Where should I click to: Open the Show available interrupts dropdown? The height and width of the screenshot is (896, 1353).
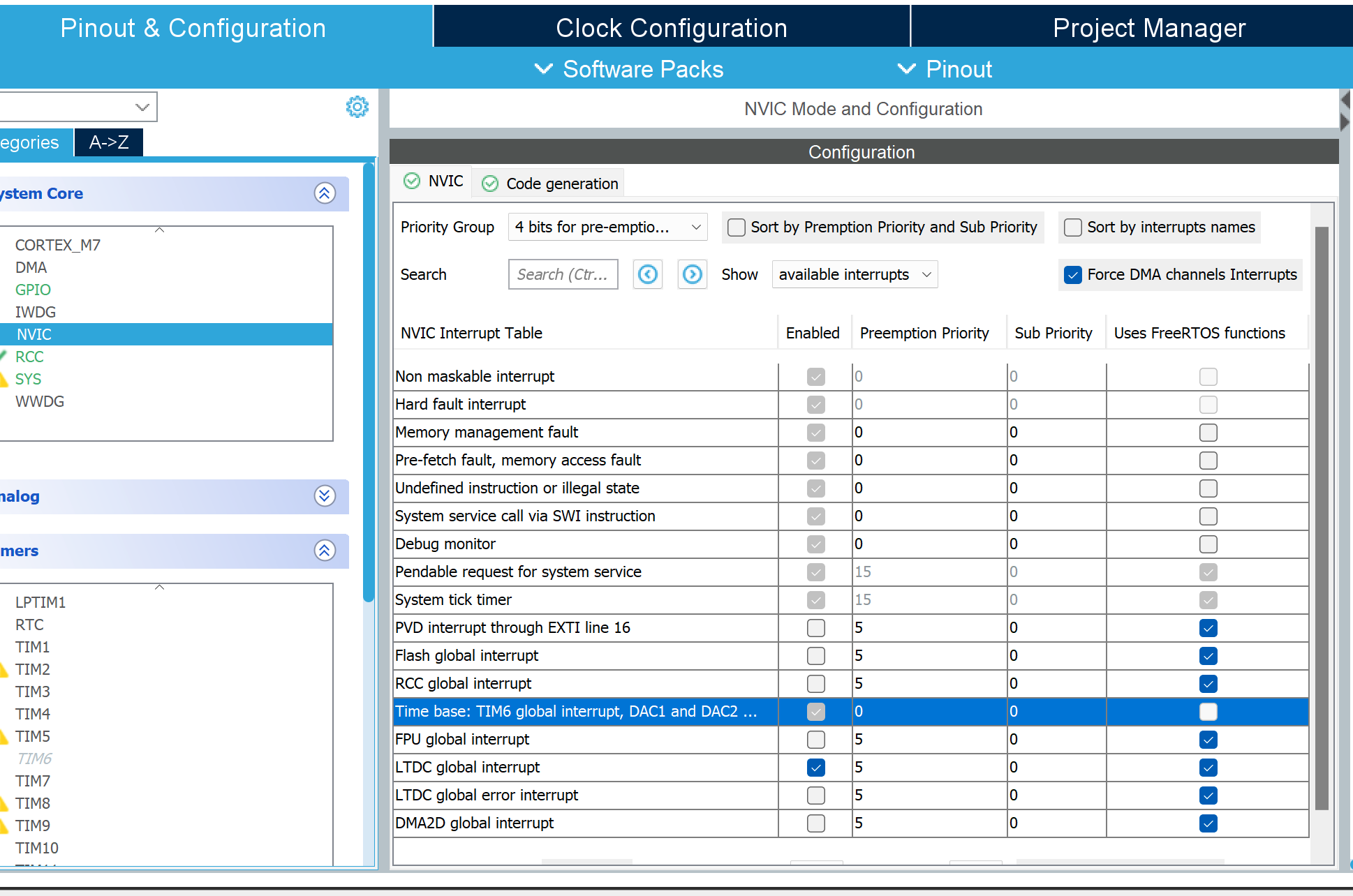point(855,274)
